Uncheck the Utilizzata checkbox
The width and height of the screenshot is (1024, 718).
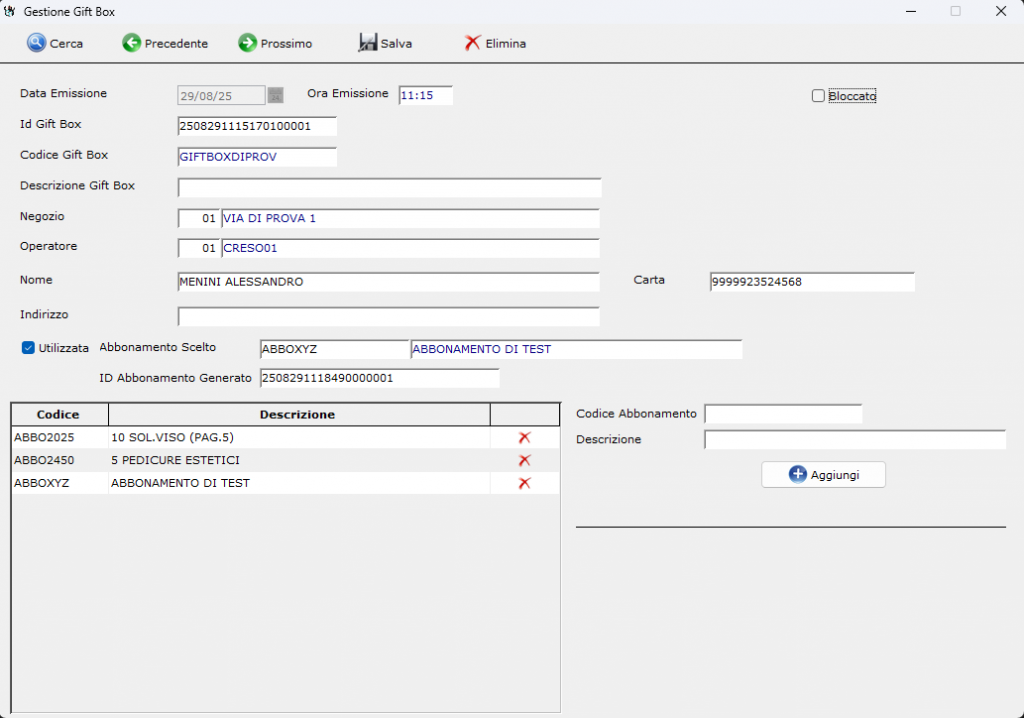(28, 348)
